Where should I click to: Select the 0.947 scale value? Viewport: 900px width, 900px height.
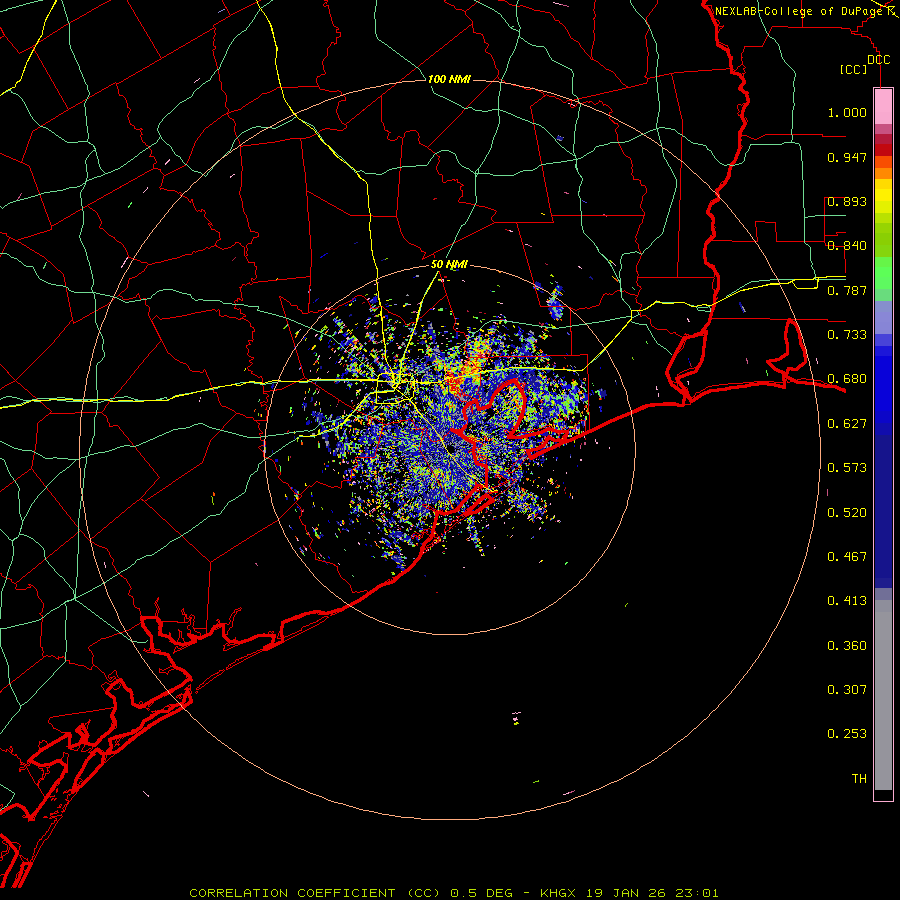click(x=847, y=157)
